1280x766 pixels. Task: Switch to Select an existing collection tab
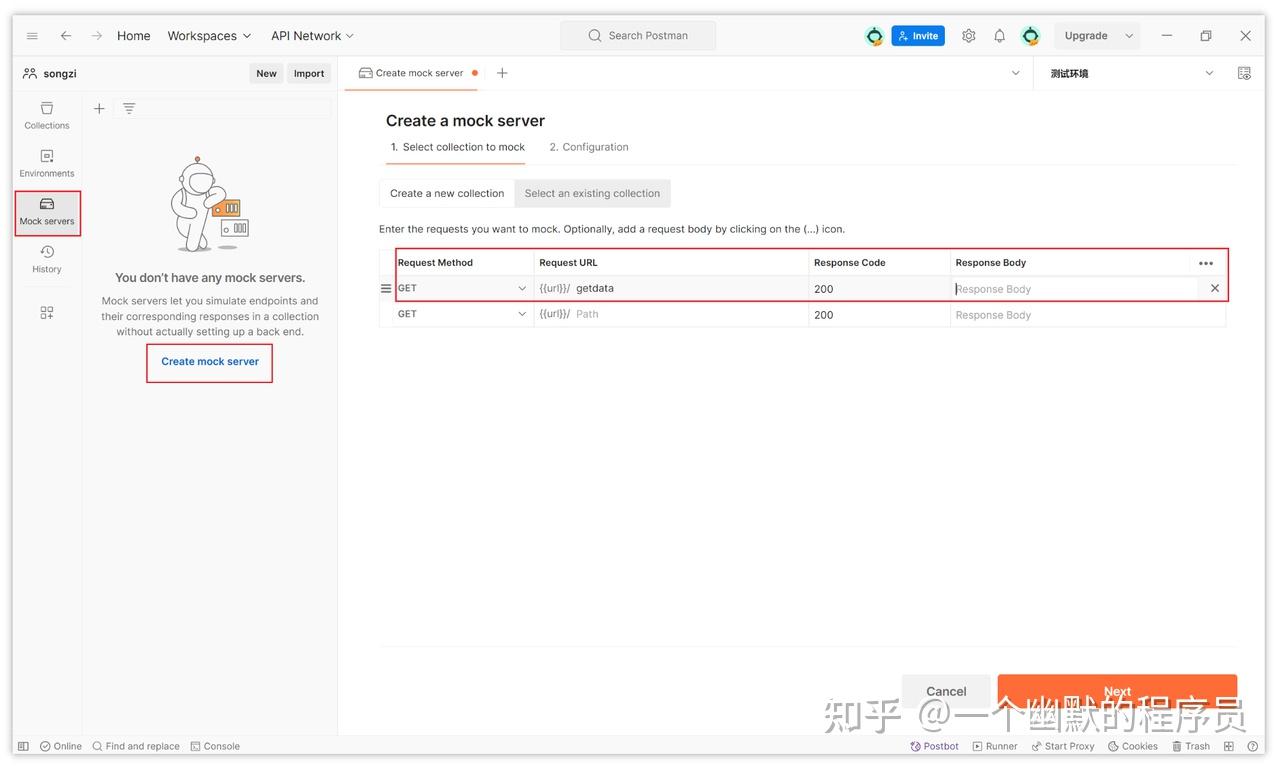click(x=592, y=193)
